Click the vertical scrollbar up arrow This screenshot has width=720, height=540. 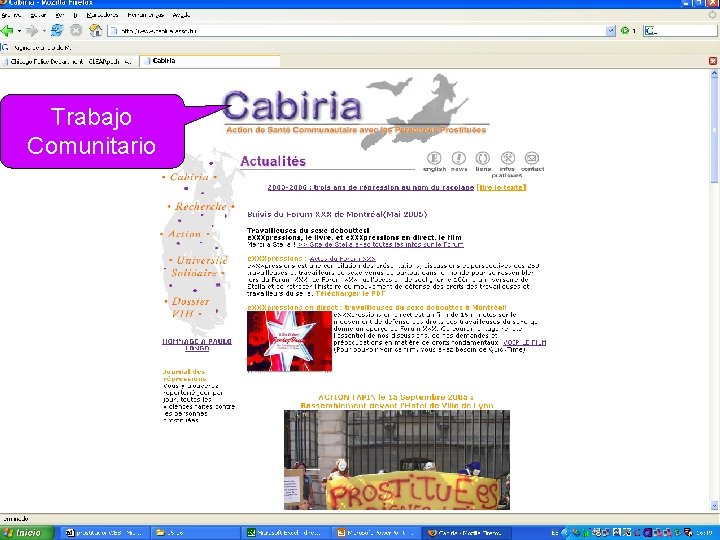pos(714,73)
